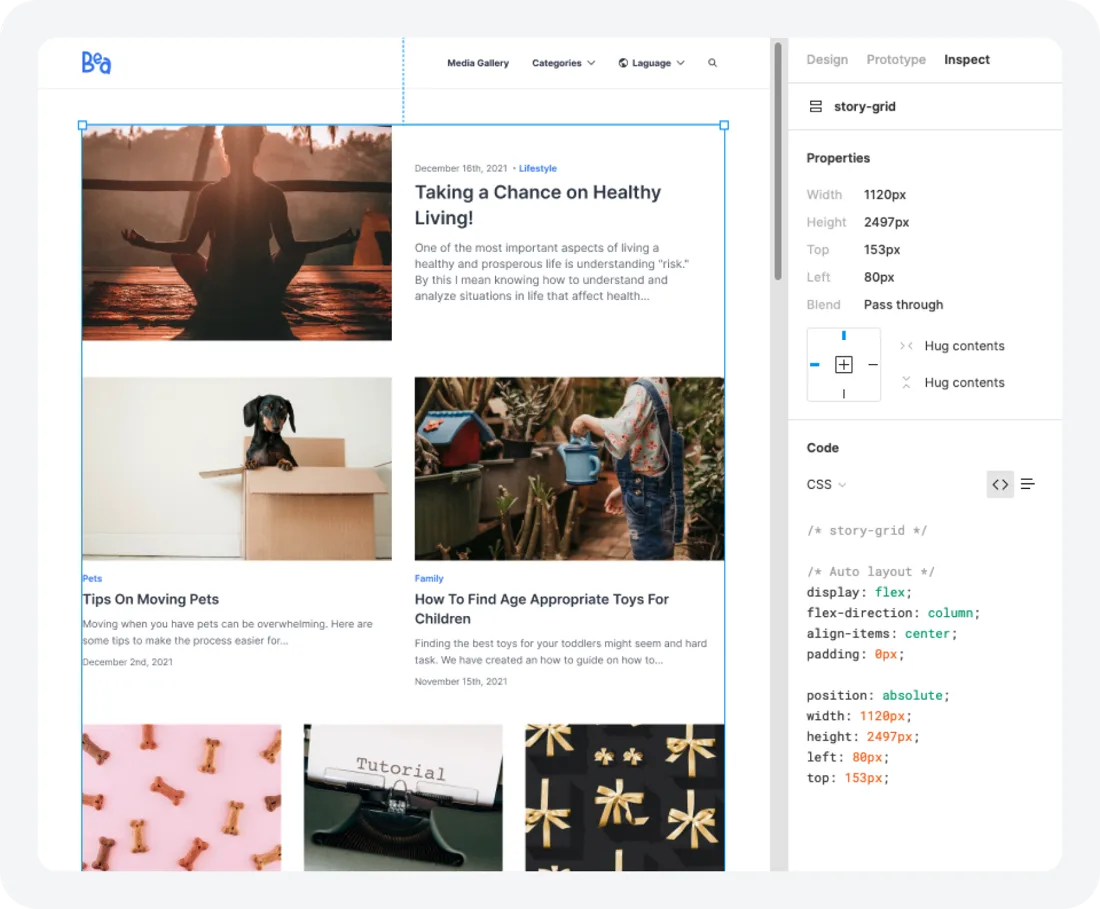Open the Laguage dropdown menu
The height and width of the screenshot is (909, 1100).
[652, 63]
